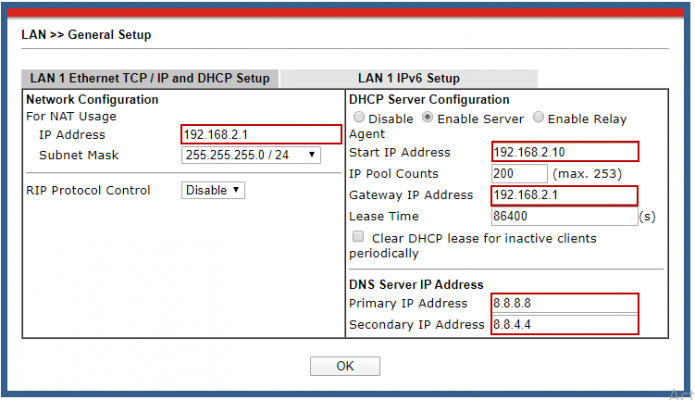
Task: Expand the RIP Protocol Control dropdown
Action: point(212,190)
